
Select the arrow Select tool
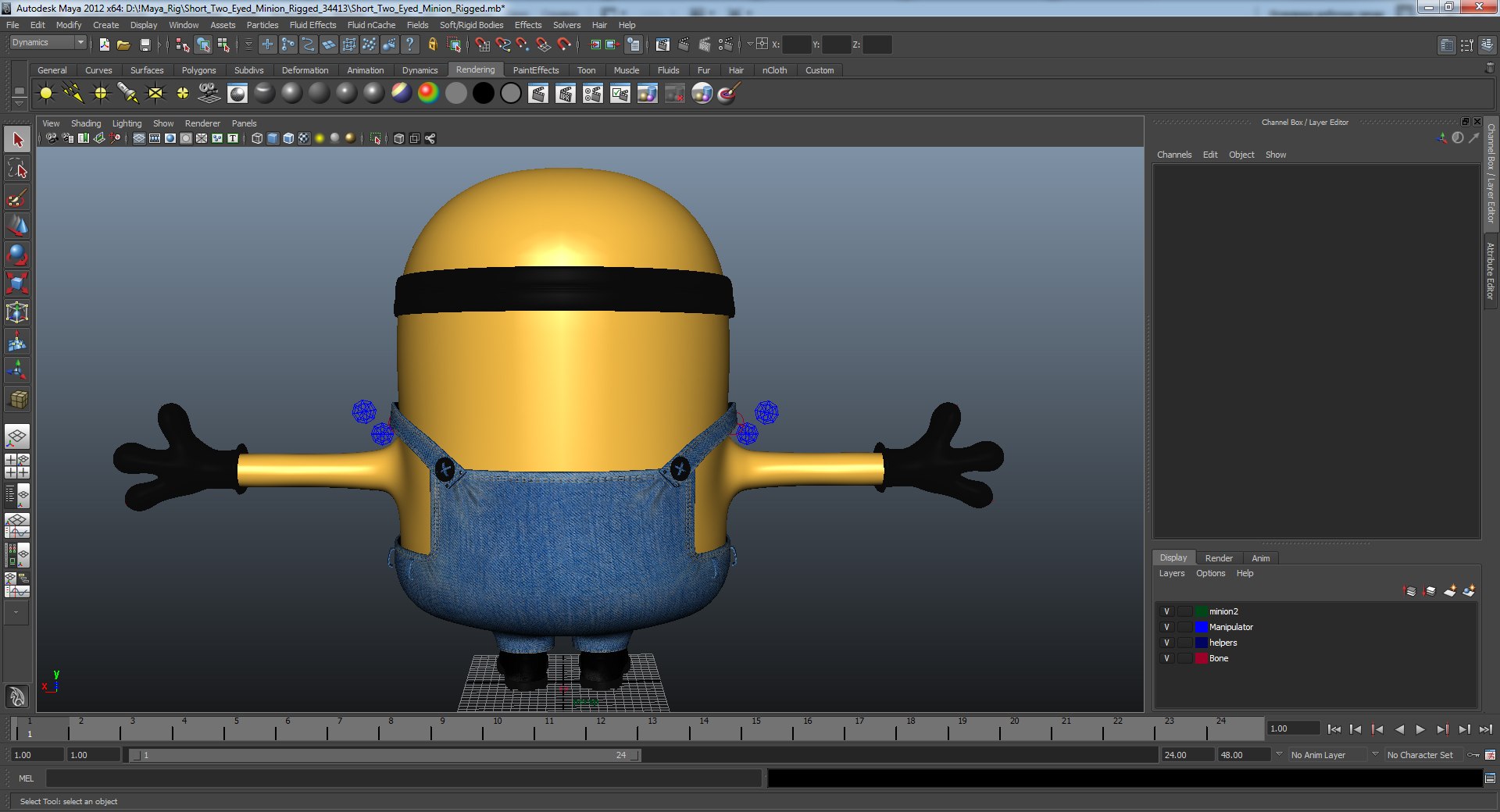(x=17, y=140)
